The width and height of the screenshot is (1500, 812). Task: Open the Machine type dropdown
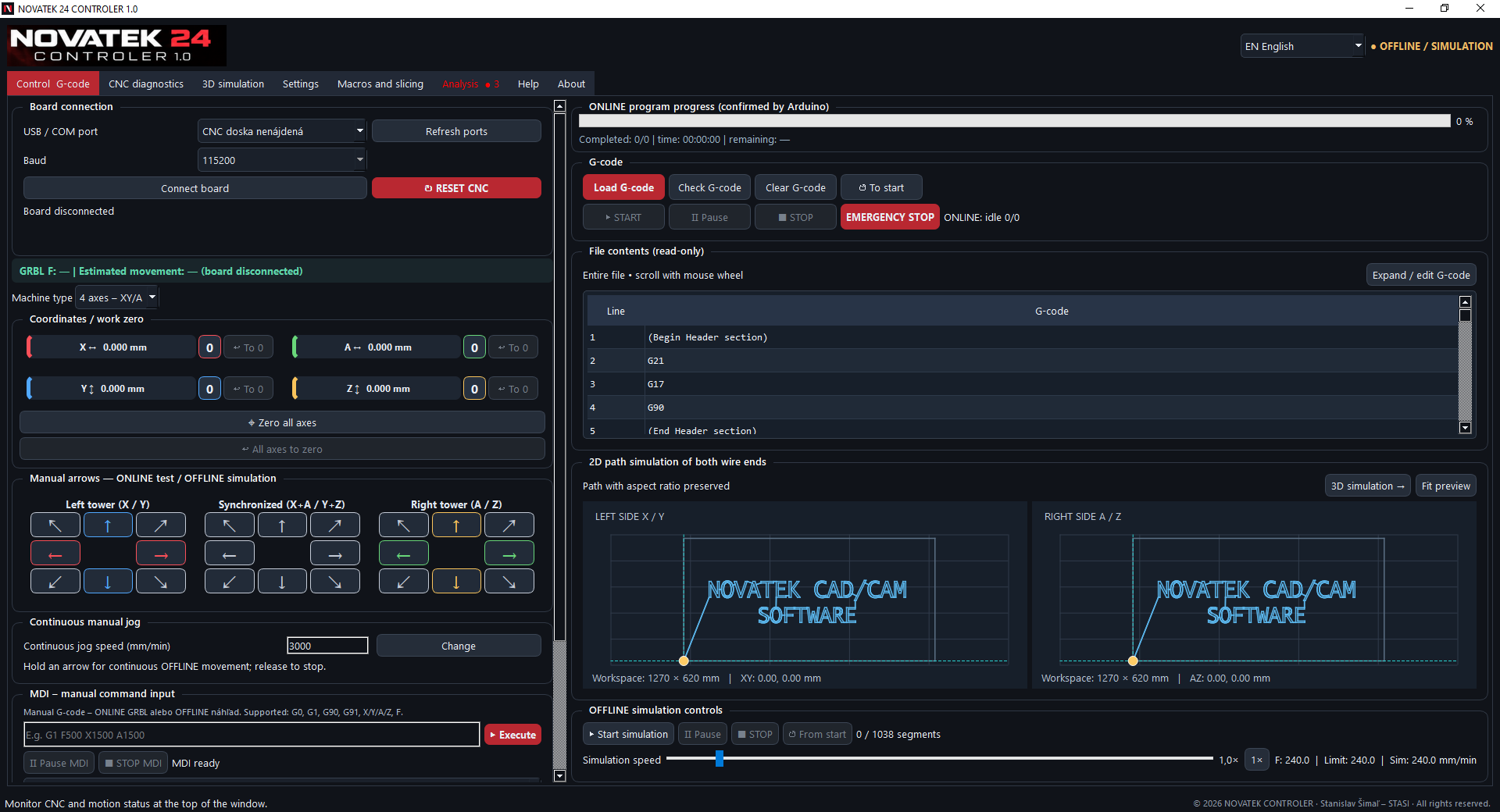[x=117, y=297]
